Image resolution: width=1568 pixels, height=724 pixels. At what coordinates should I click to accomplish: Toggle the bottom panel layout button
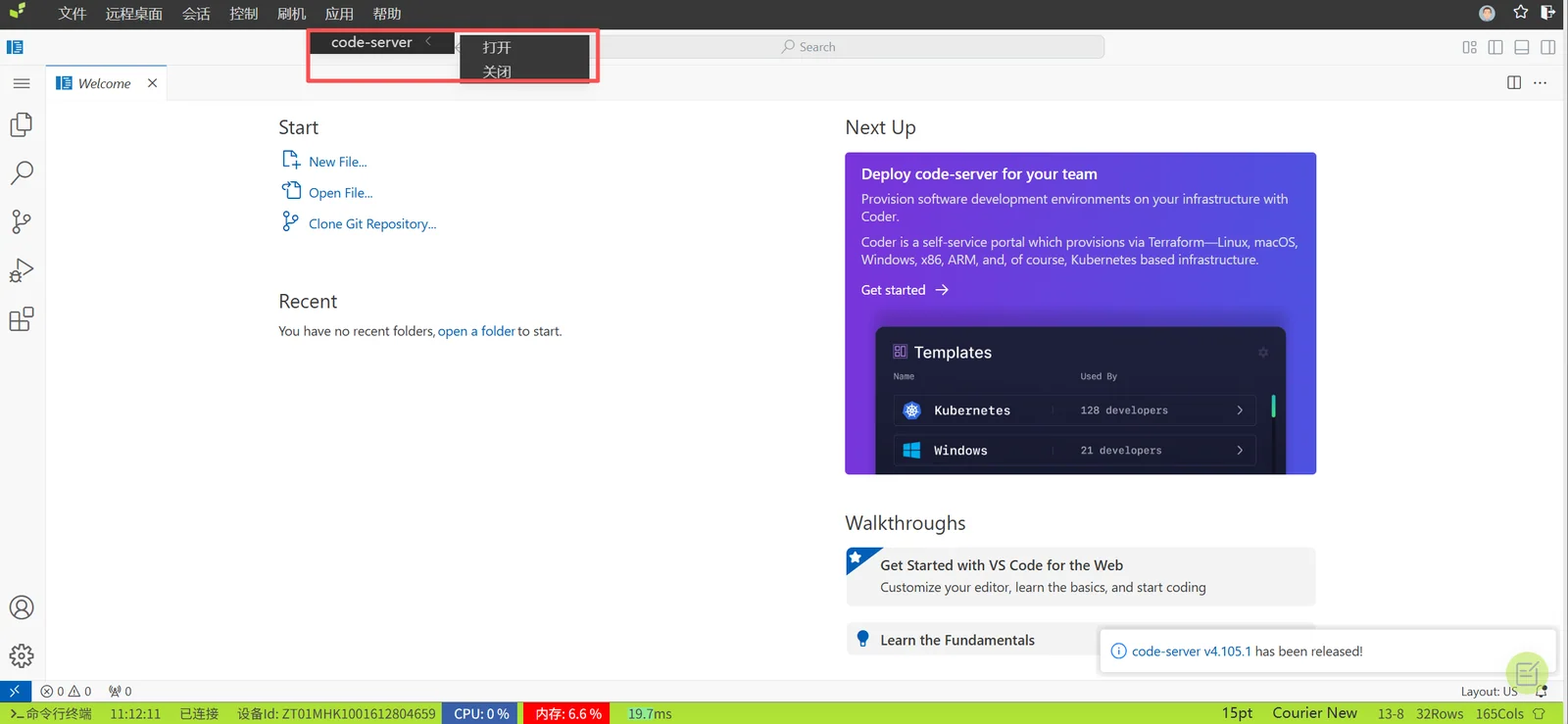1522,47
